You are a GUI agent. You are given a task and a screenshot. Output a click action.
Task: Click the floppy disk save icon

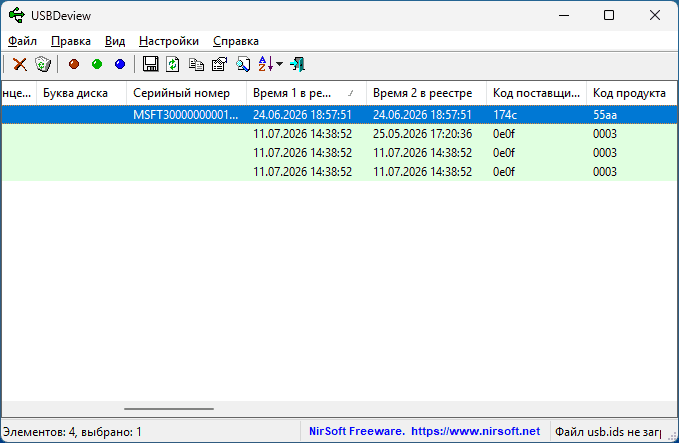(150, 65)
